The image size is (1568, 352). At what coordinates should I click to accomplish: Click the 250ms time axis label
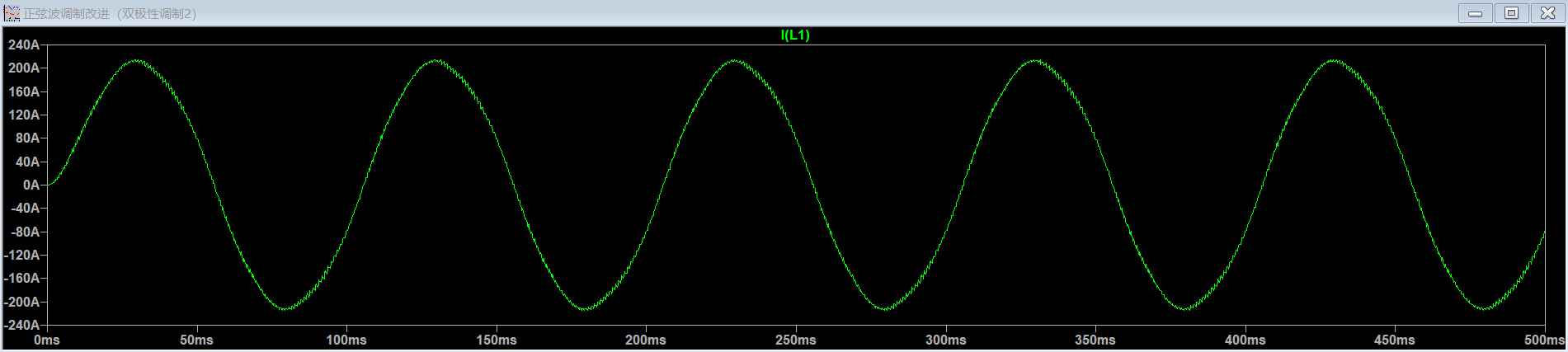pos(796,340)
